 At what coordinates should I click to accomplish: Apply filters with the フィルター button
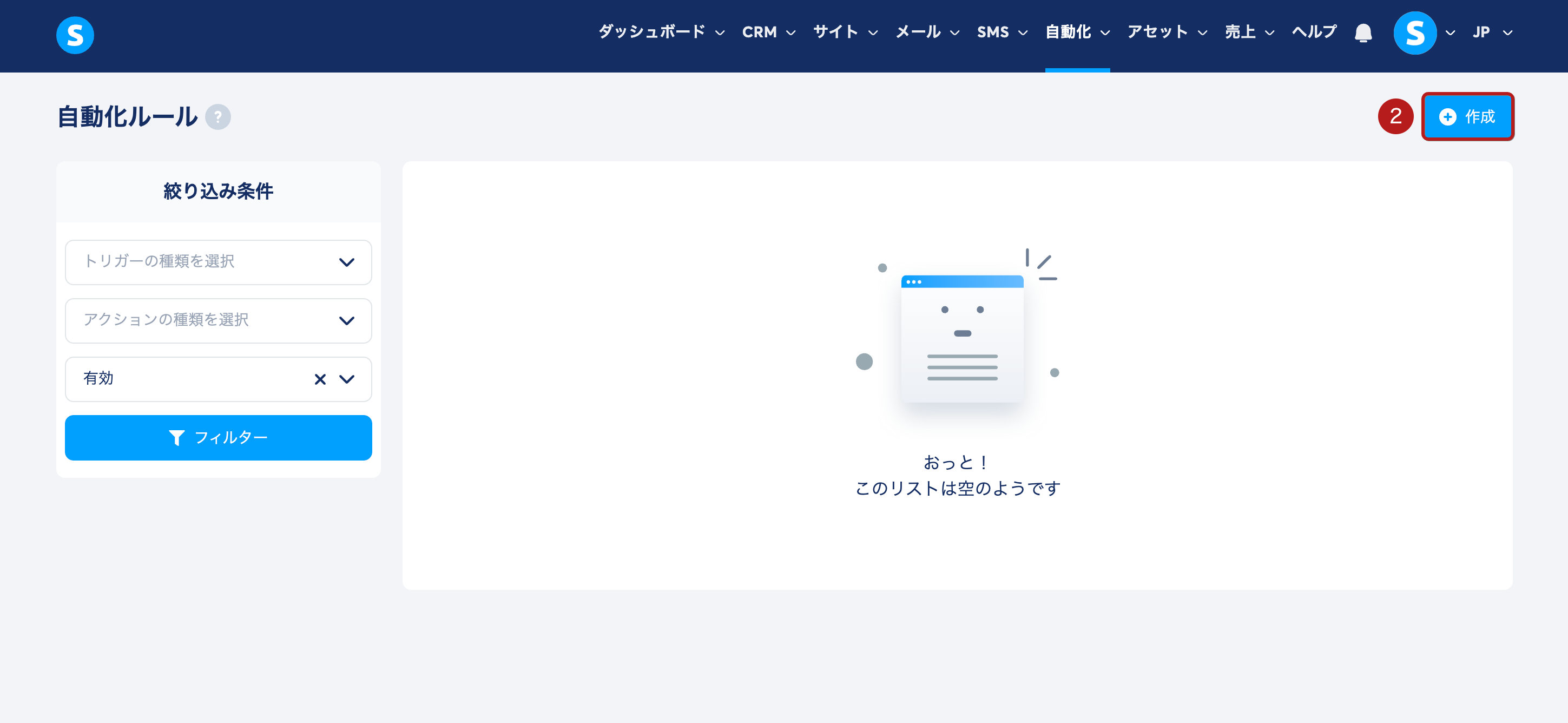point(219,438)
